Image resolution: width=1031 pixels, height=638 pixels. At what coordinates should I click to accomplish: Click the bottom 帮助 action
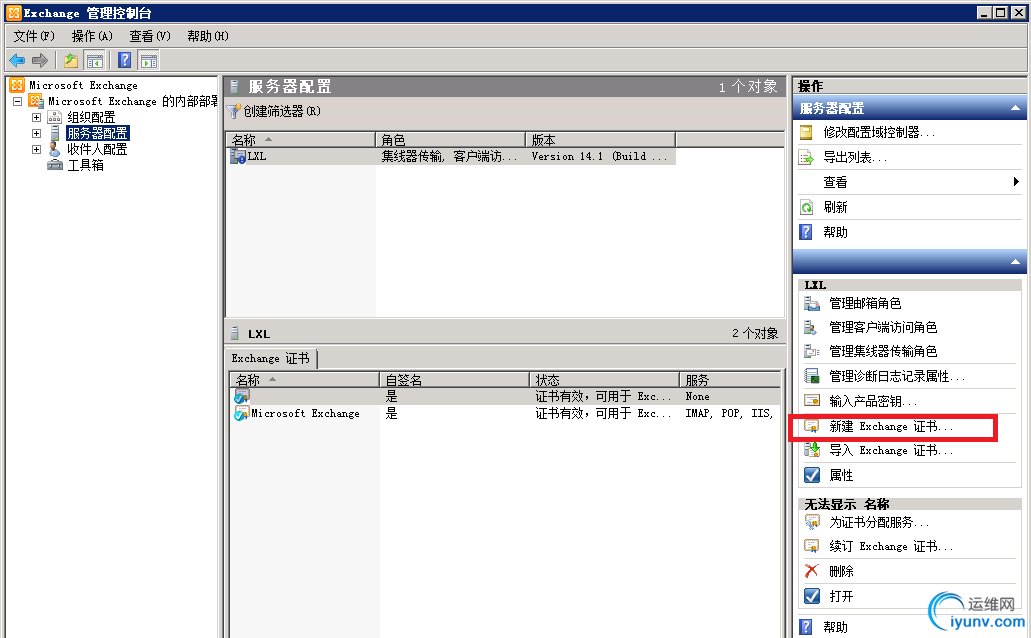click(x=835, y=627)
